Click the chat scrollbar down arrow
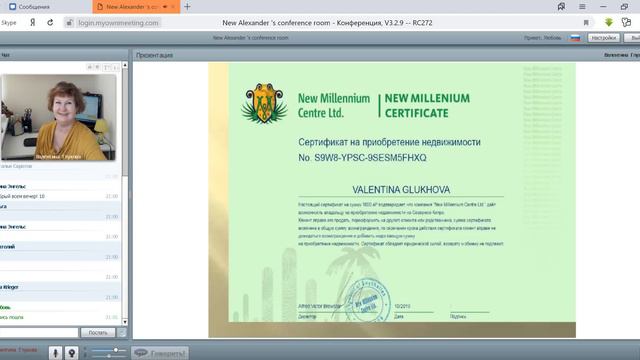 coord(125,322)
